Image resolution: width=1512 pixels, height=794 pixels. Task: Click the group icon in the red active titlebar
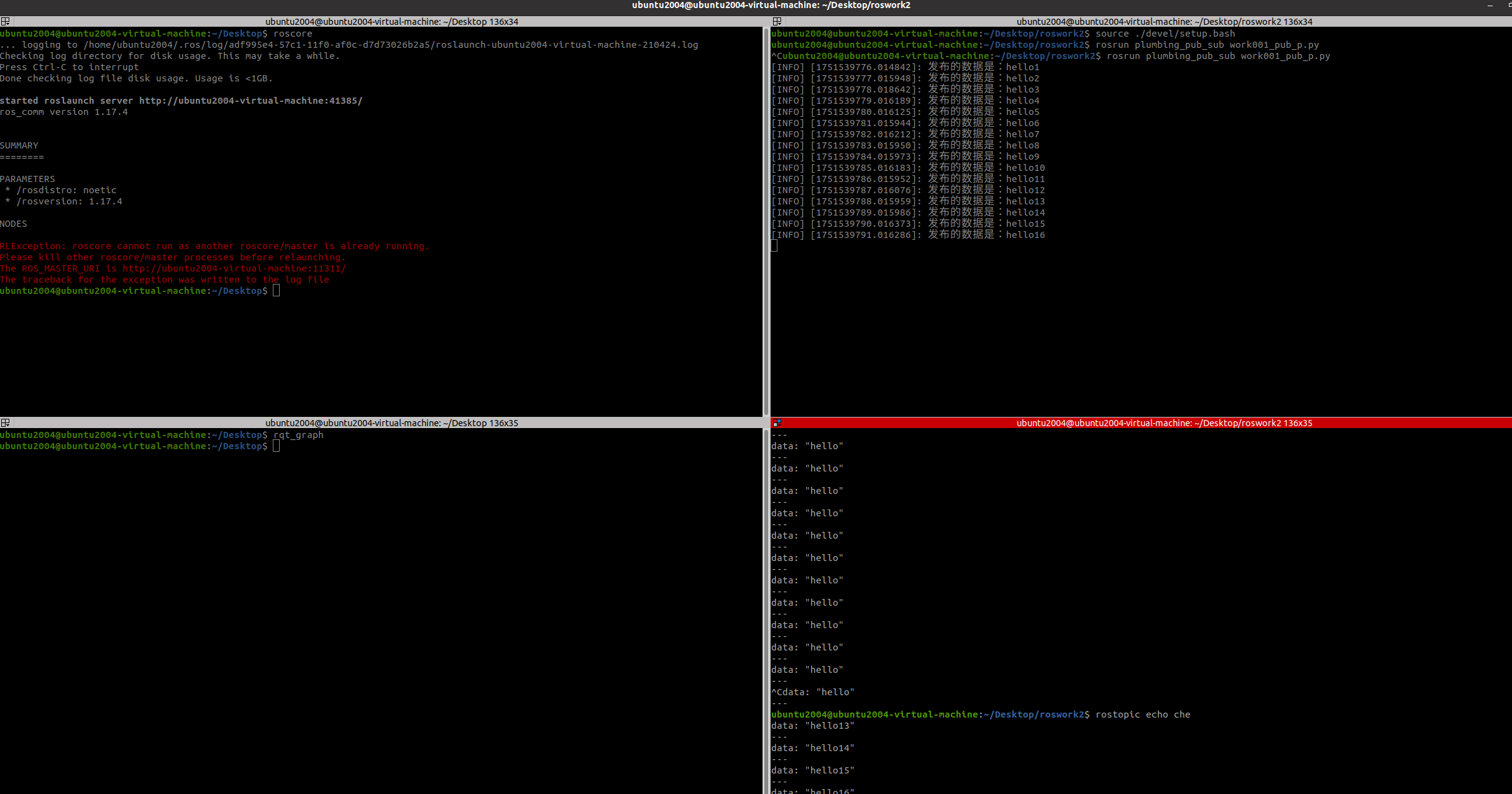click(777, 422)
